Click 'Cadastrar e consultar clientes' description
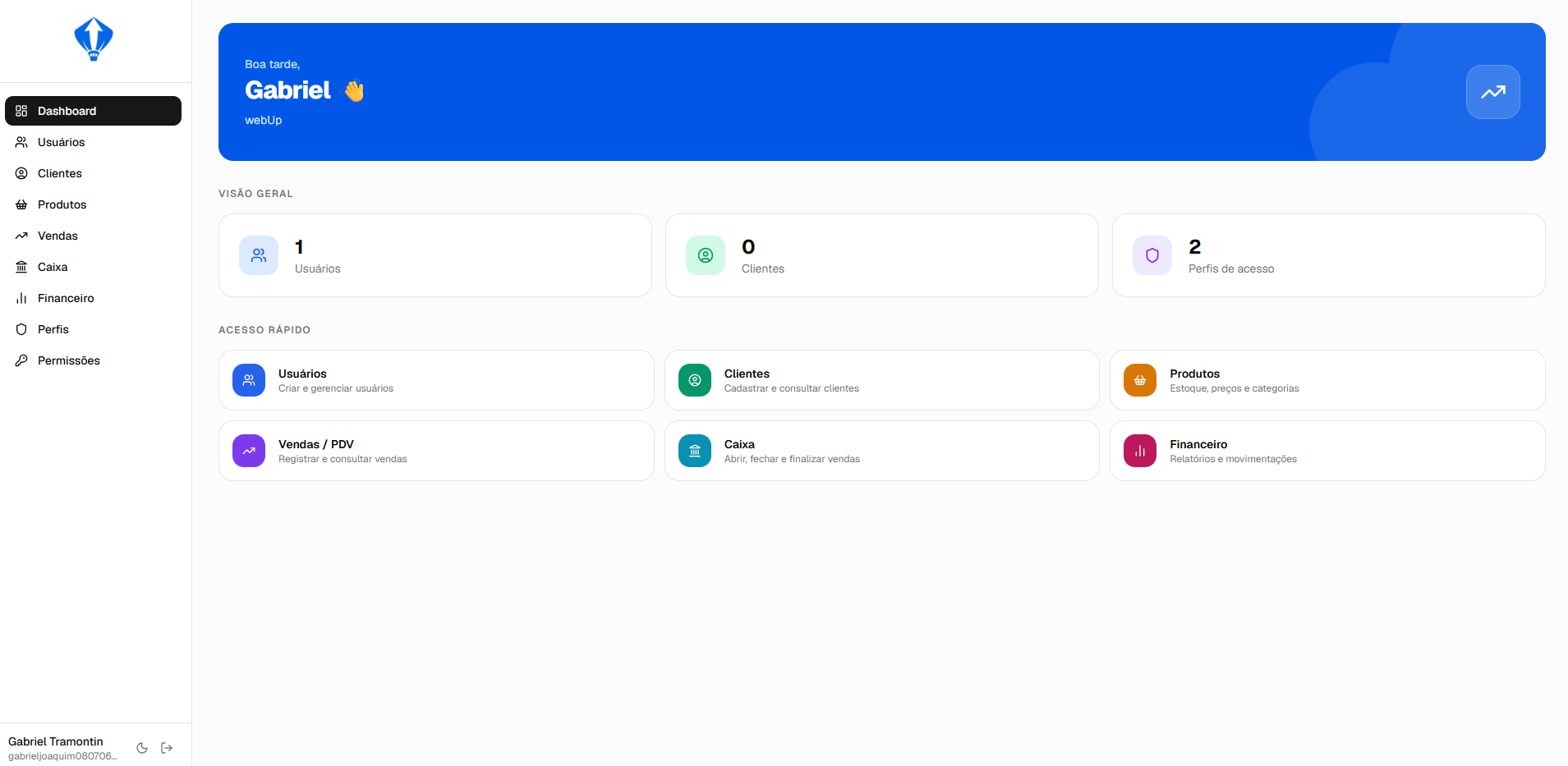 pos(792,388)
